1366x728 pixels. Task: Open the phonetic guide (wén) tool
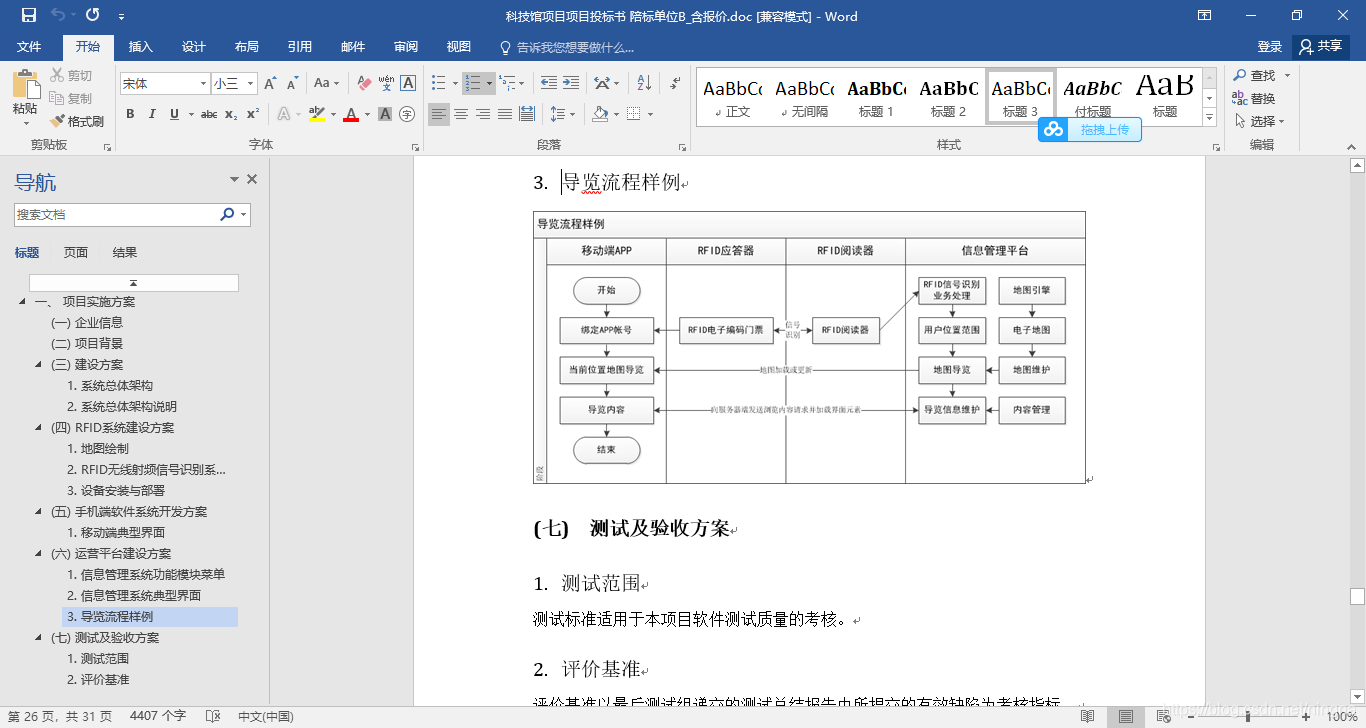coord(386,84)
